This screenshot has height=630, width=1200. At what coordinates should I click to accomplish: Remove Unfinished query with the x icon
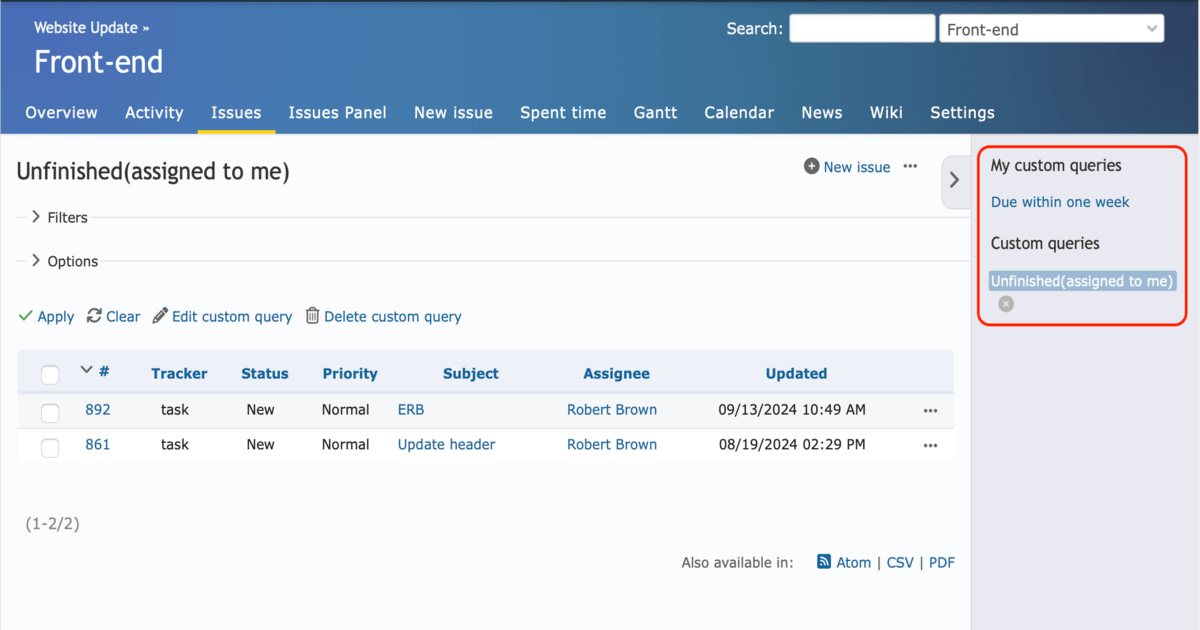click(1005, 303)
